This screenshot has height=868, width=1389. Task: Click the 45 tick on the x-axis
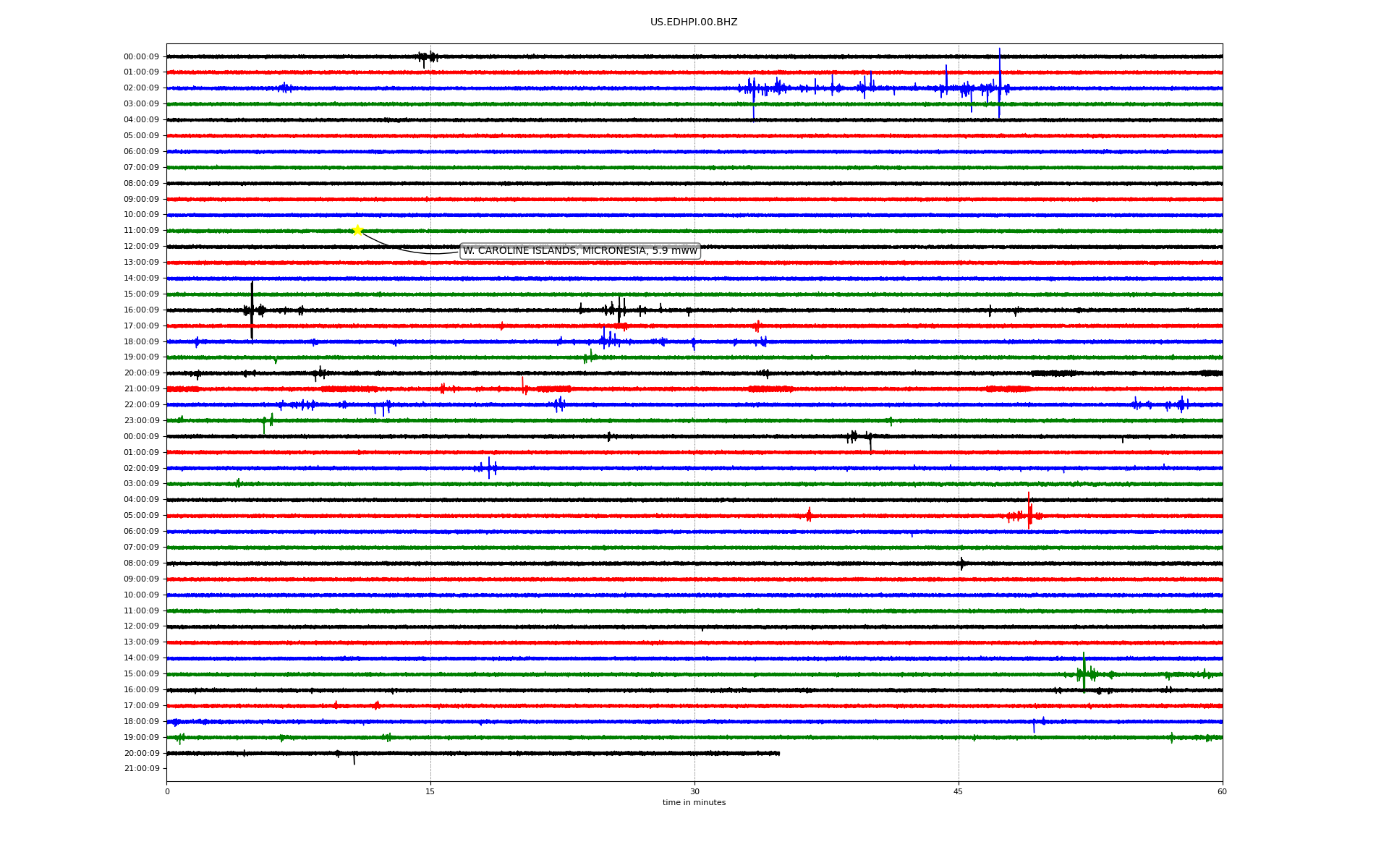pyautogui.click(x=958, y=791)
